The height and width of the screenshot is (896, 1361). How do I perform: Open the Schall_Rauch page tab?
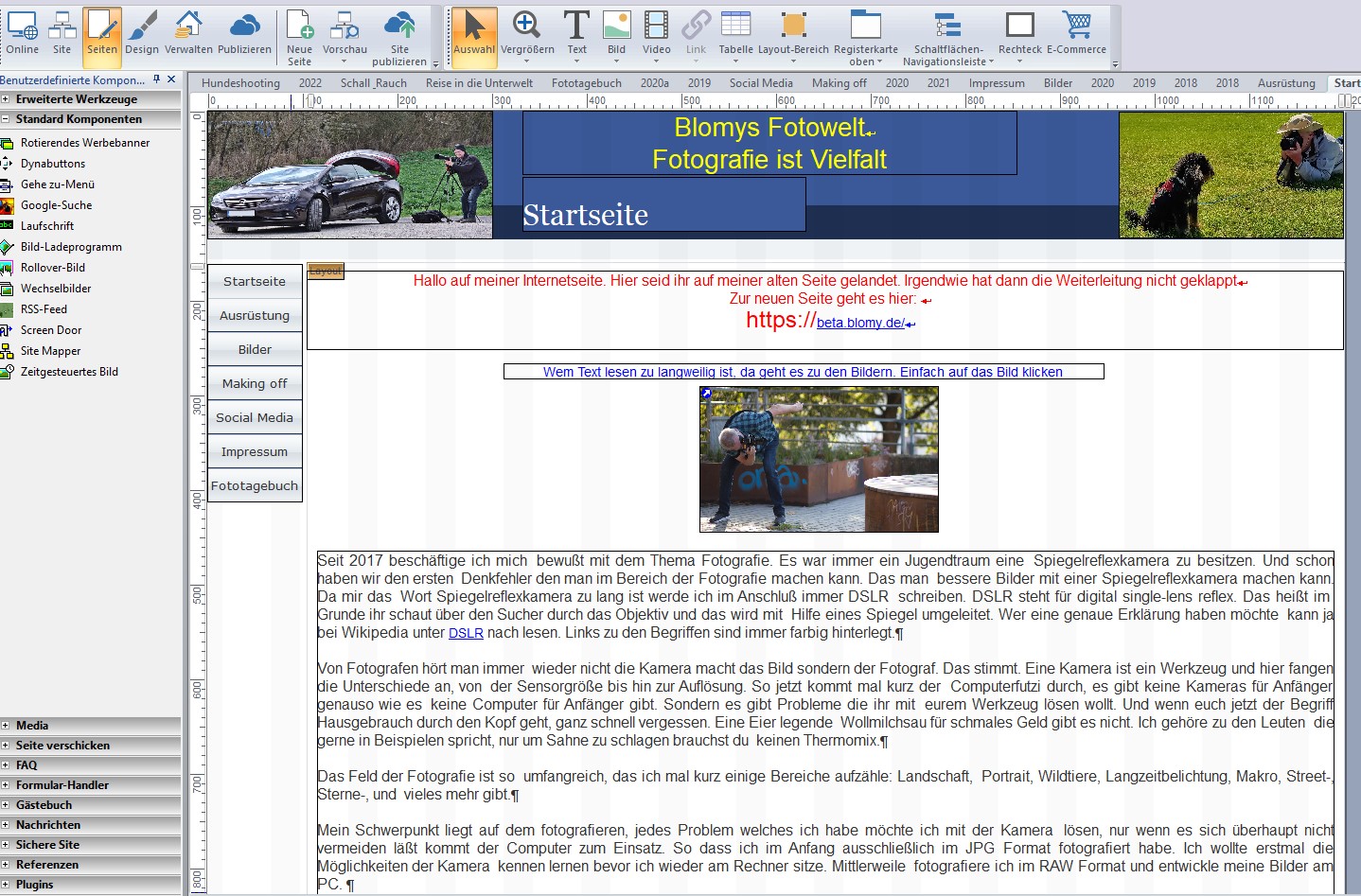click(x=373, y=83)
